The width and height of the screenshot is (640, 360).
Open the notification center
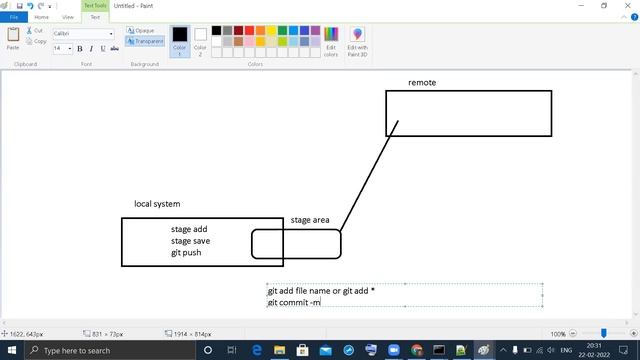pos(623,350)
